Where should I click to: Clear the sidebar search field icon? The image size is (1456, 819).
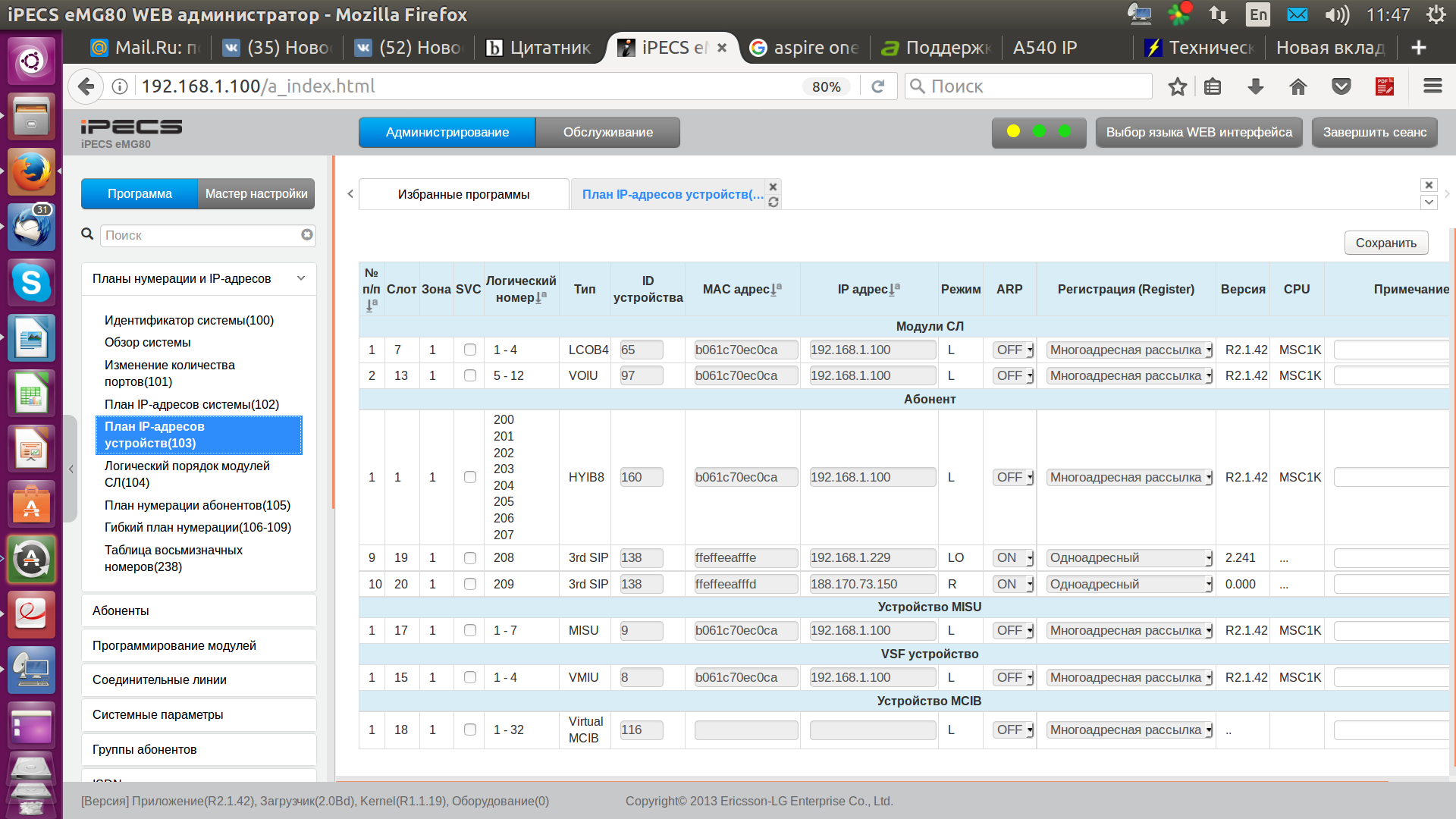coord(306,235)
